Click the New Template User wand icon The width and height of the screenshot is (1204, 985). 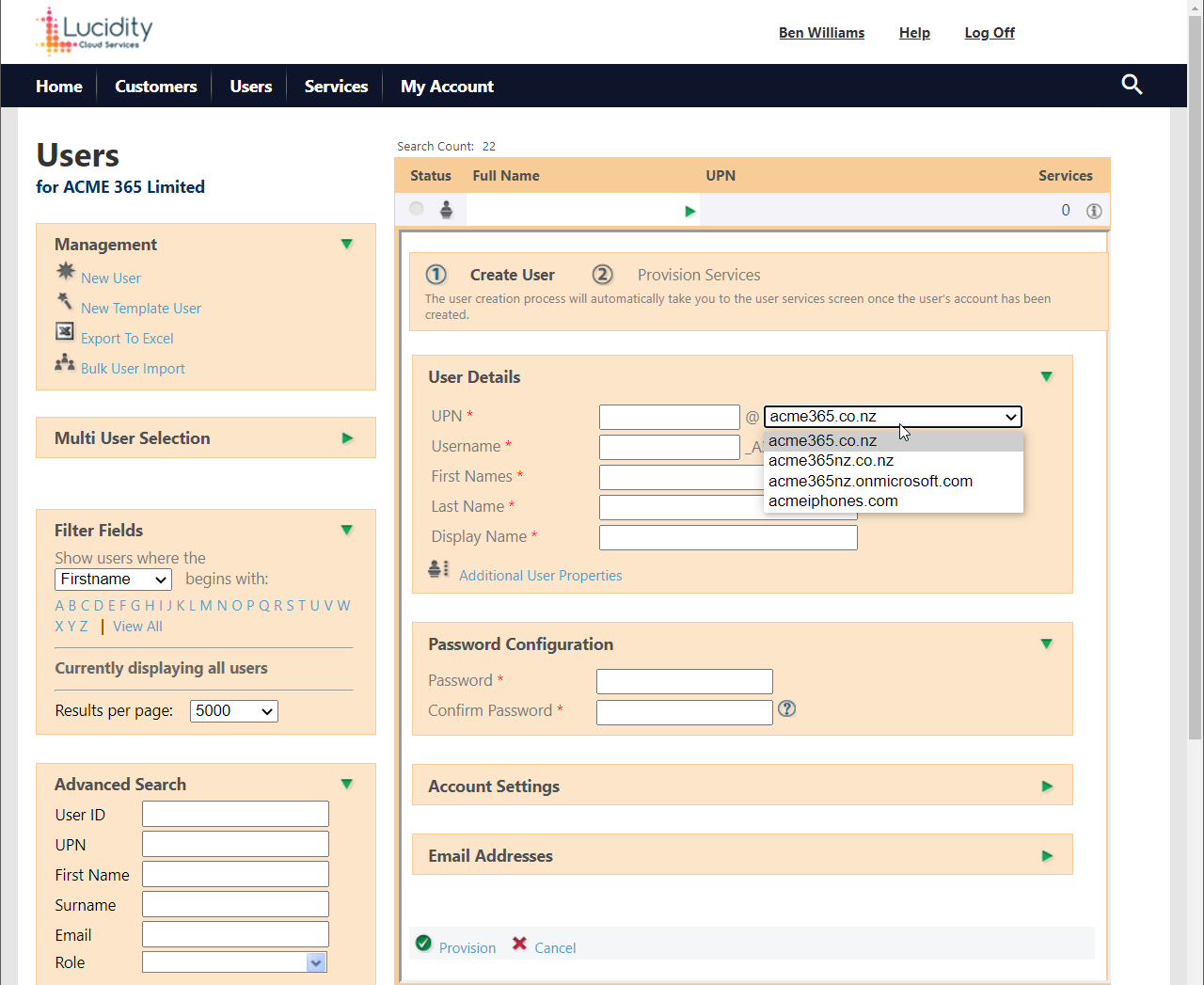tap(65, 301)
